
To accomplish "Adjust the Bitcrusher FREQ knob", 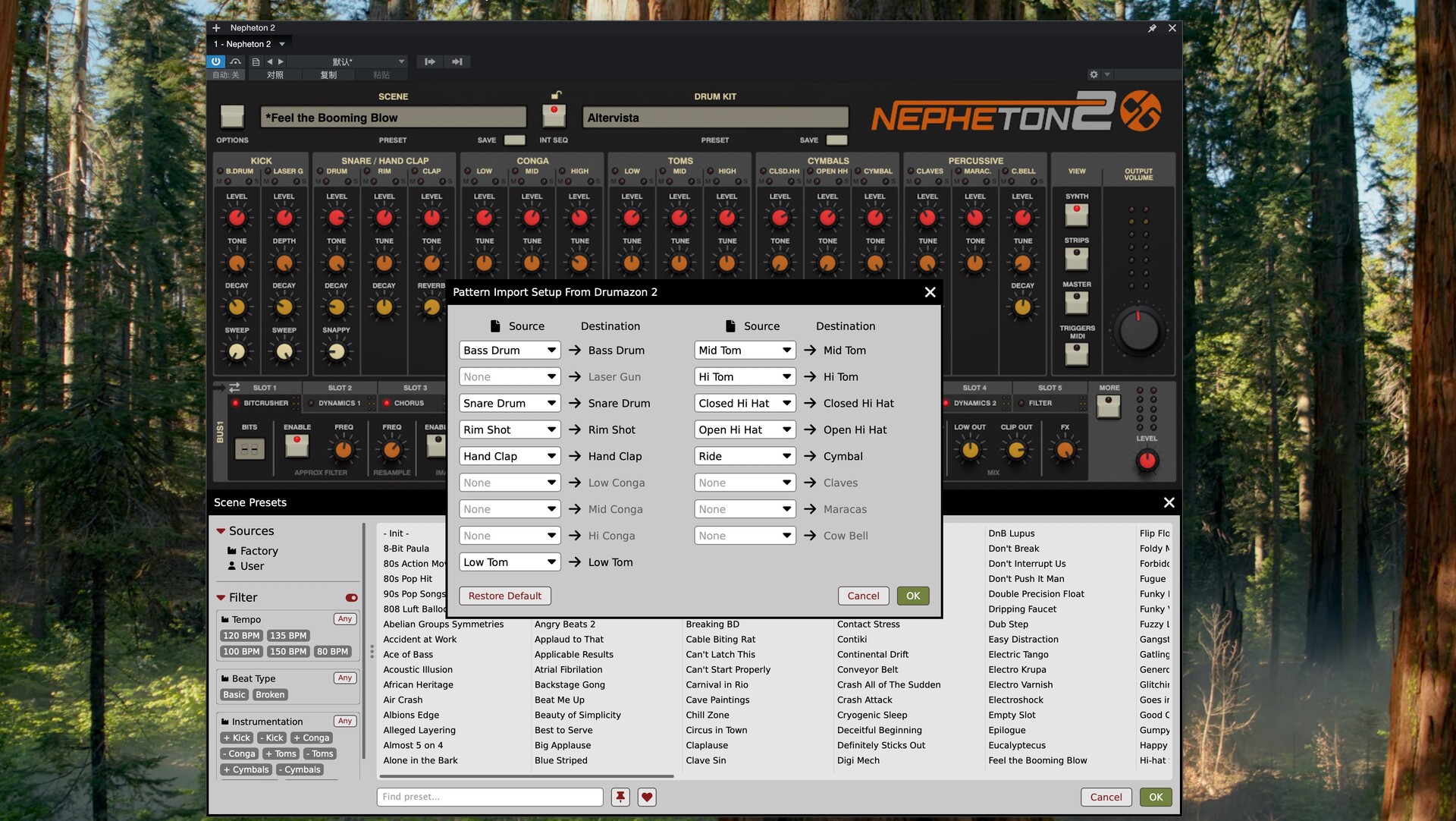I will point(344,450).
